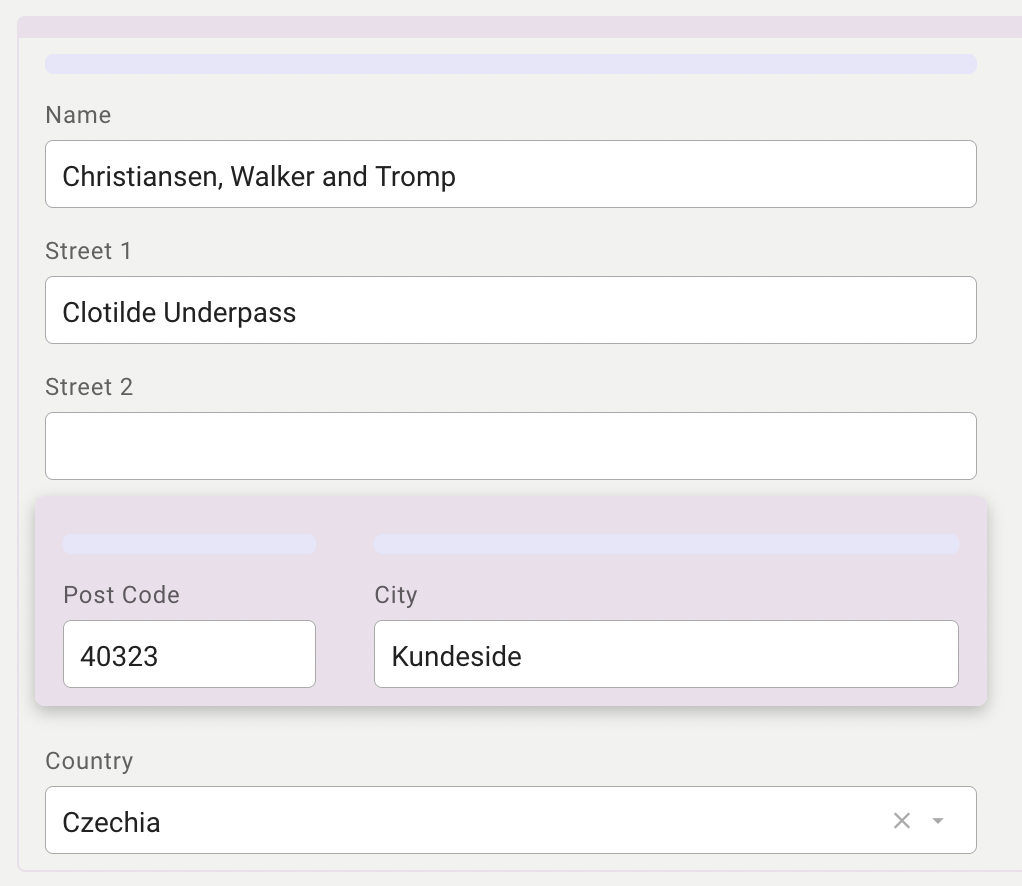Click the lavender bar above City

point(665,544)
